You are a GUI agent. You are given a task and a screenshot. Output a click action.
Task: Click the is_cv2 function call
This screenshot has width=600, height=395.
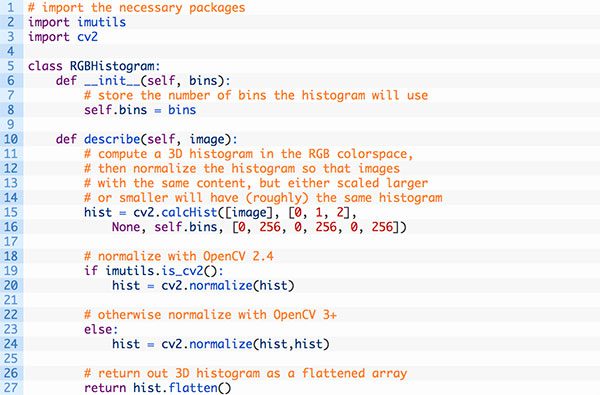pos(182,271)
